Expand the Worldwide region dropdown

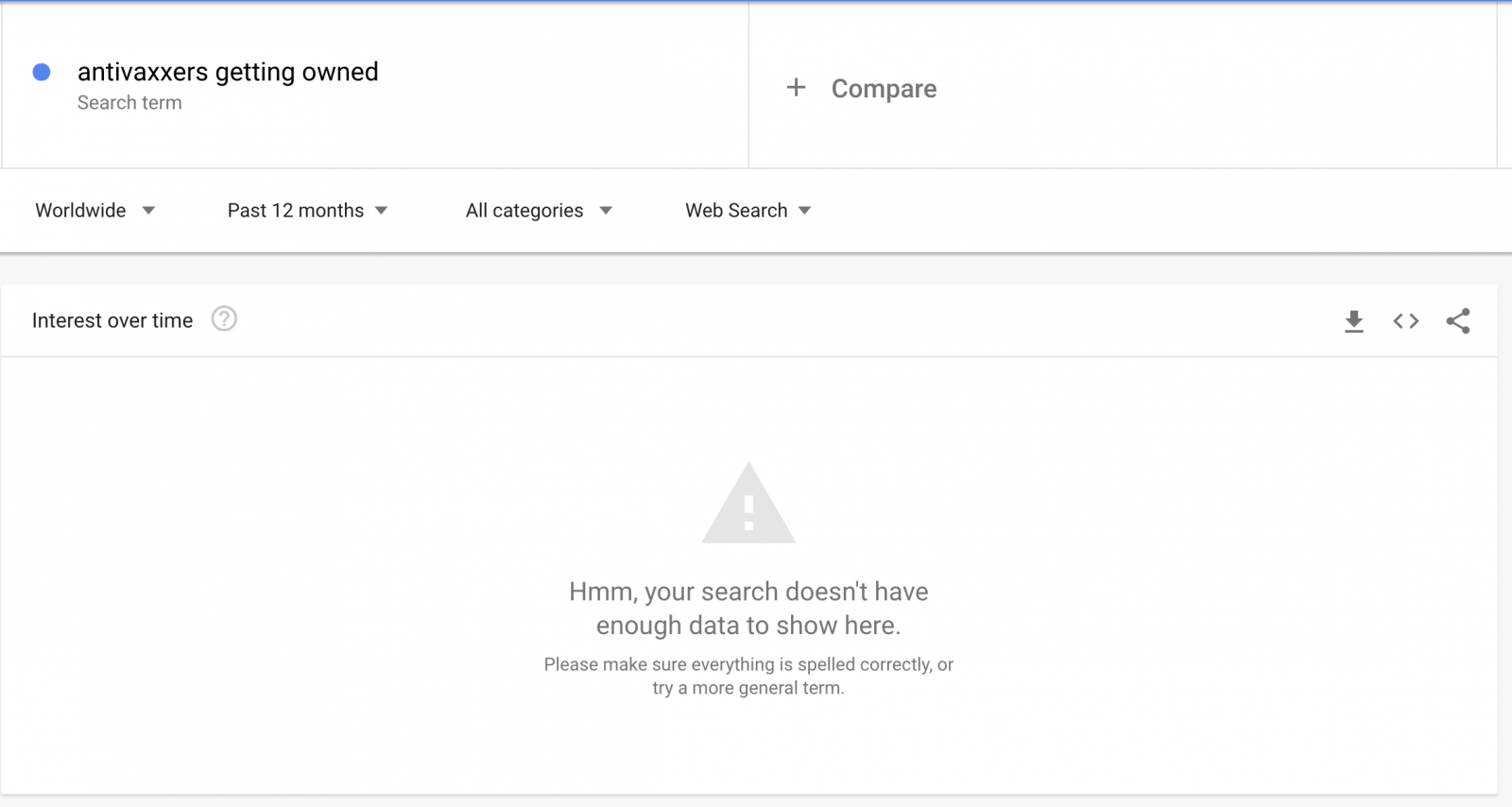click(94, 211)
